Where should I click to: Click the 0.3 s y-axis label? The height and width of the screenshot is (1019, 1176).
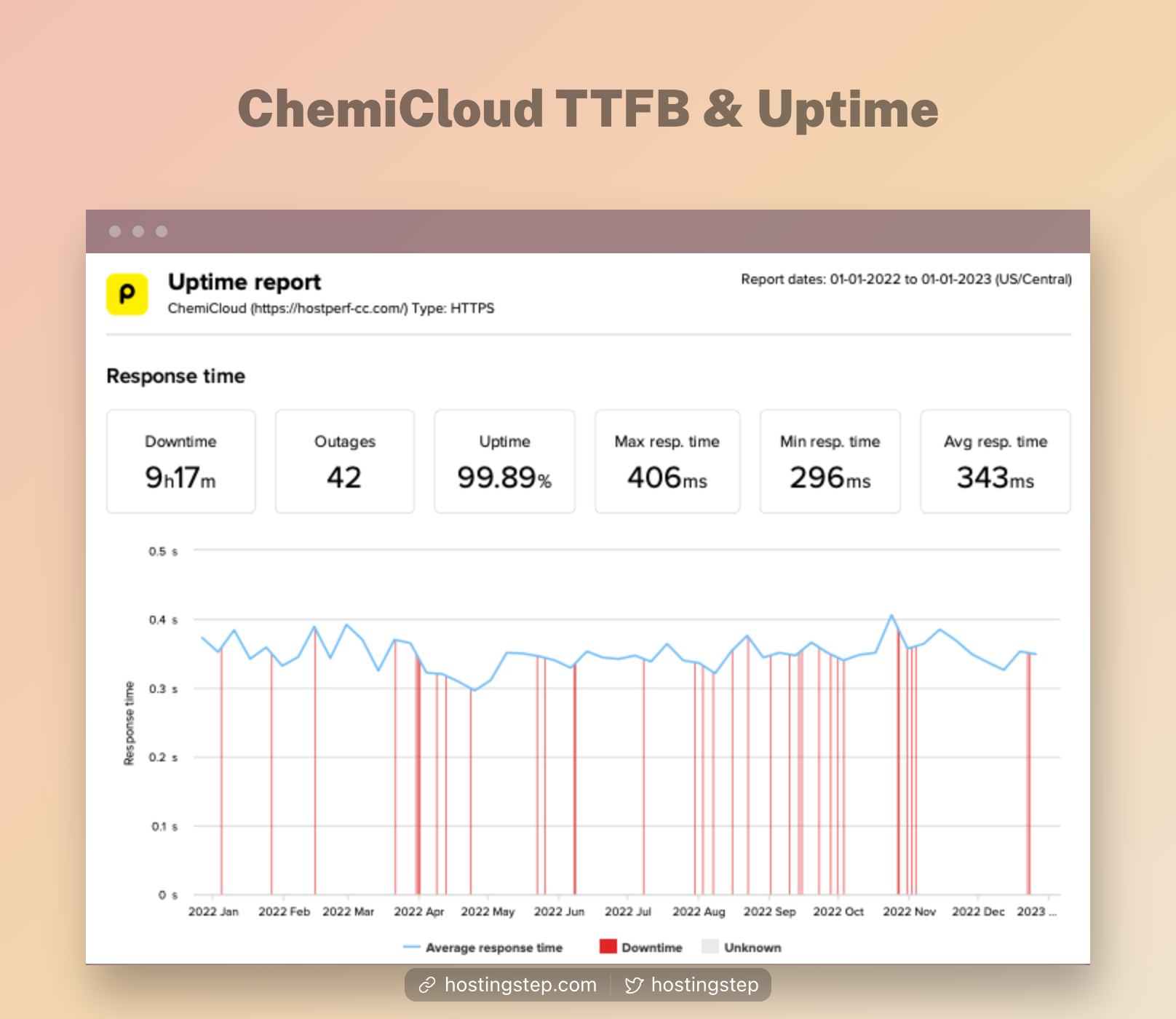[163, 689]
